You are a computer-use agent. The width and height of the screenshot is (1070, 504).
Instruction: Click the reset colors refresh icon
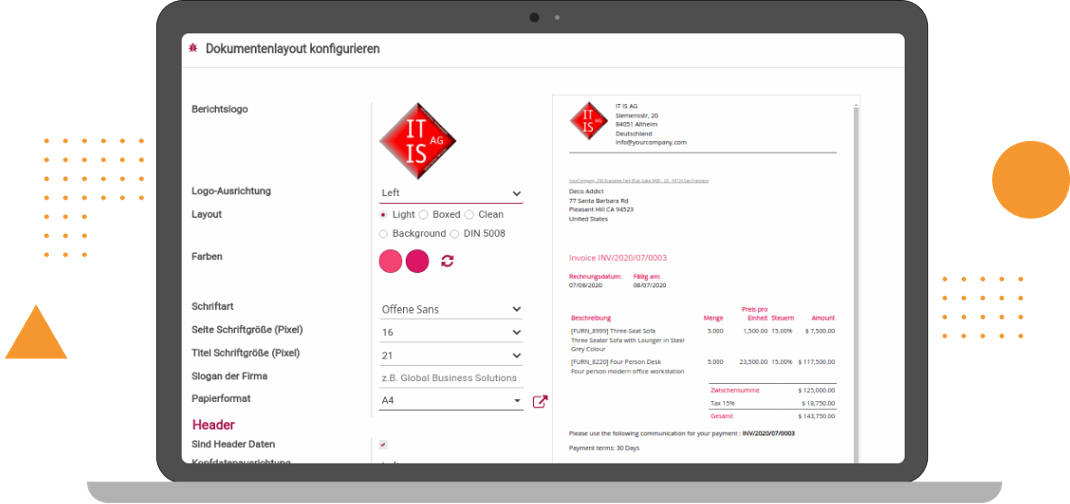pos(447,261)
